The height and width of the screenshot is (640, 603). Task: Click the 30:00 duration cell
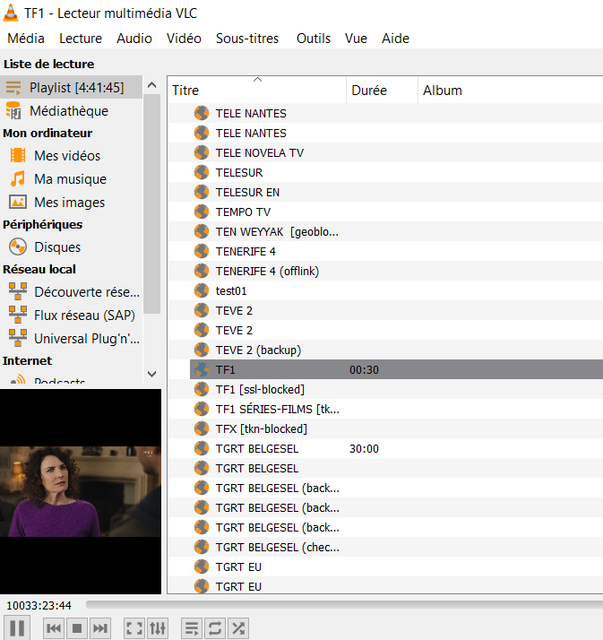pyautogui.click(x=364, y=449)
